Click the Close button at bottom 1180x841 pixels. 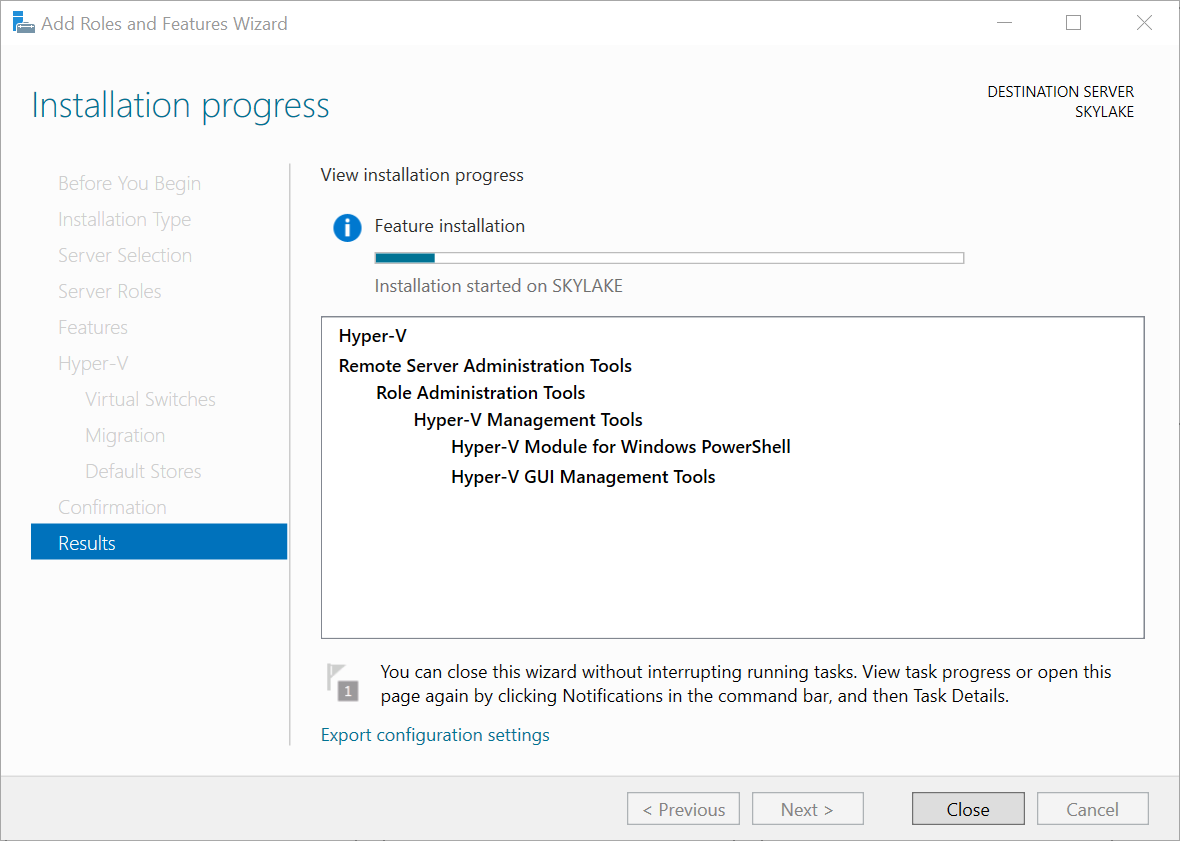pos(968,809)
